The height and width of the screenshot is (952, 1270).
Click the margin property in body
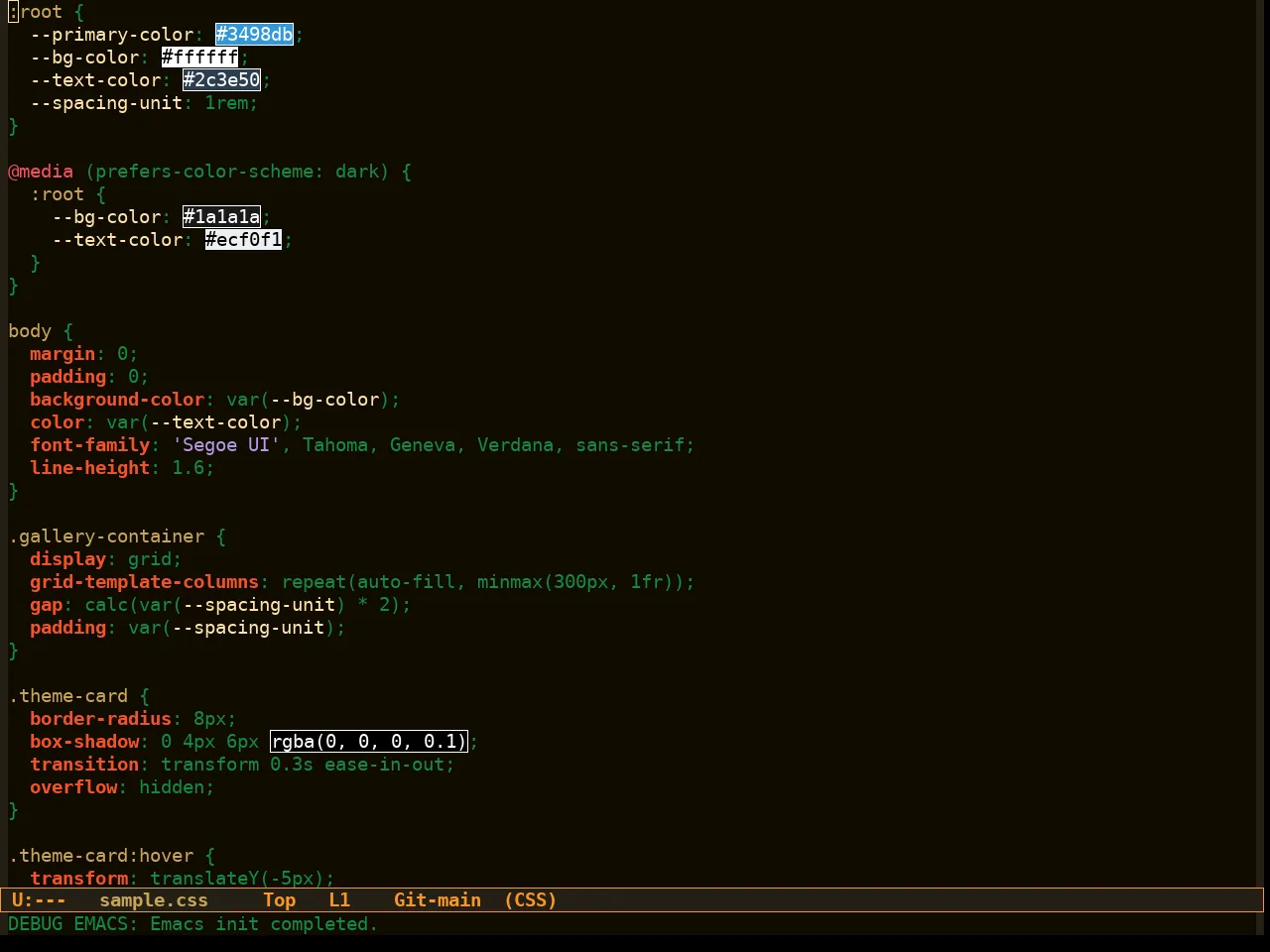click(x=63, y=354)
